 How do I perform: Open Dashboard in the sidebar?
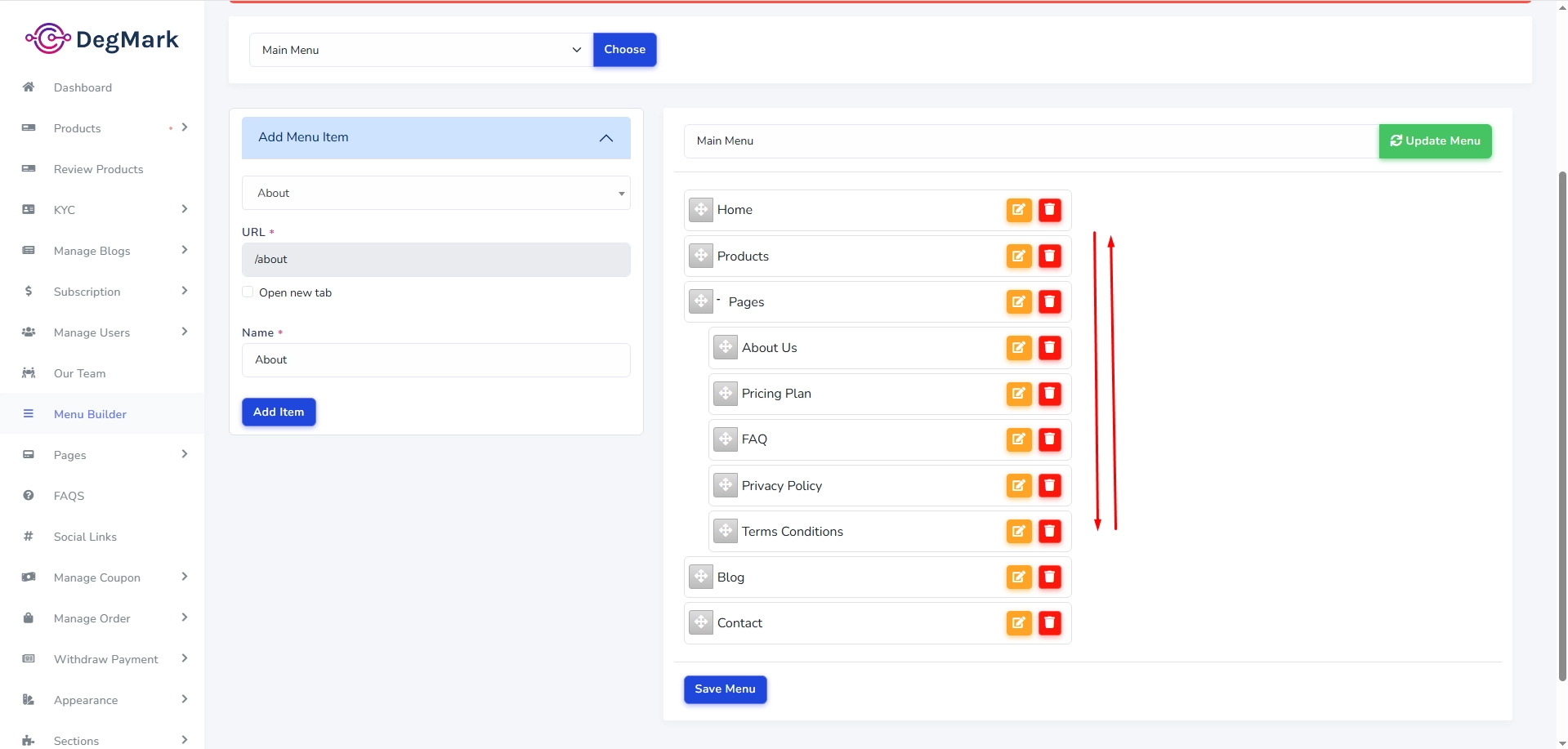point(83,87)
